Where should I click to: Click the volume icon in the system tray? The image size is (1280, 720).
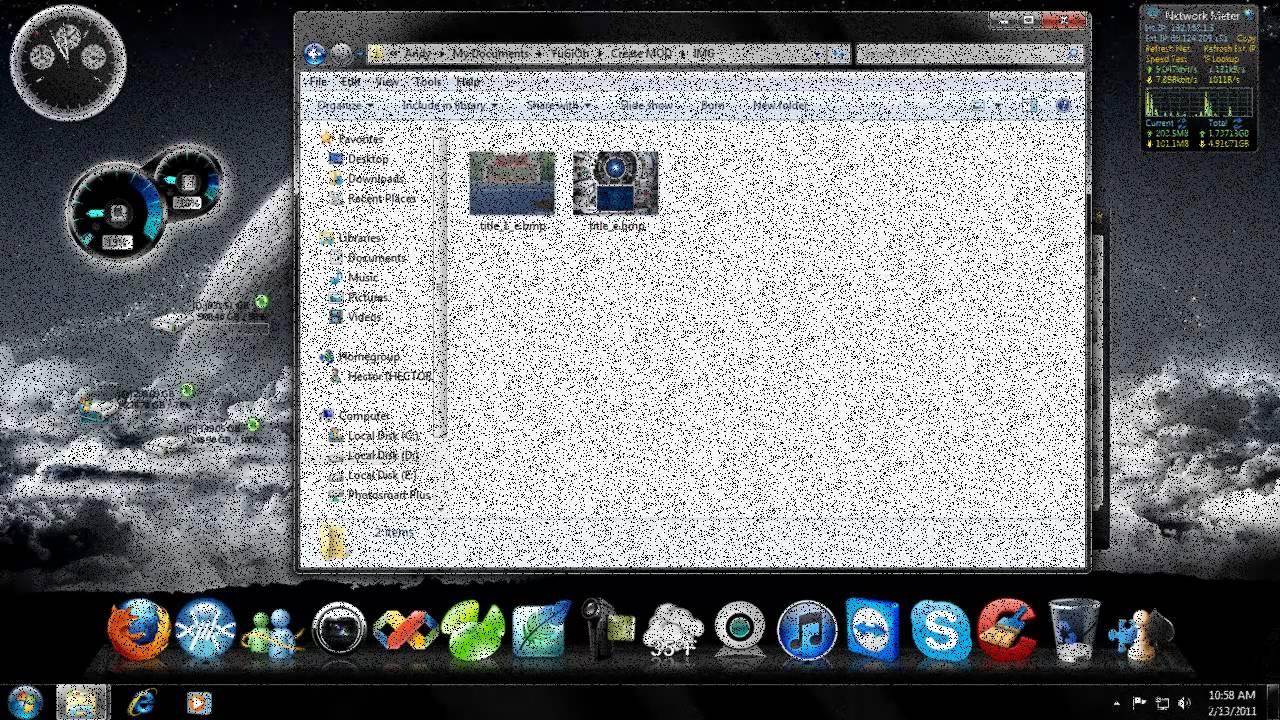click(x=1185, y=703)
